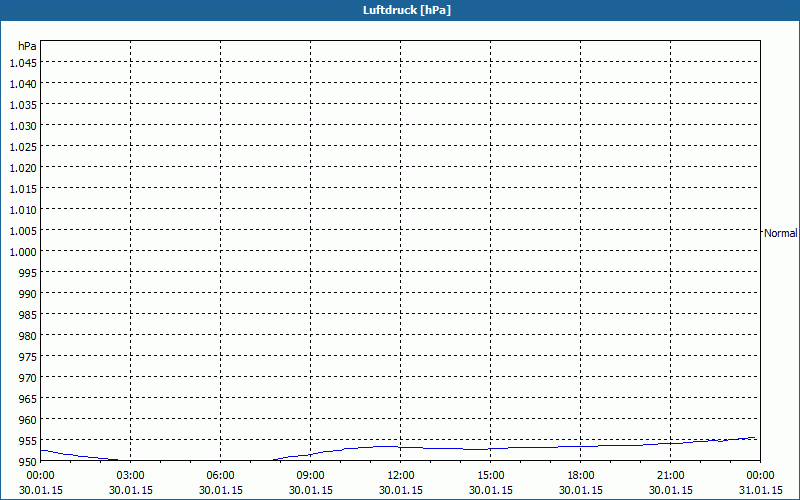Screen dimensions: 800x500
Task: Click the 00:00 label above 30.01.15
Action: click(41, 476)
